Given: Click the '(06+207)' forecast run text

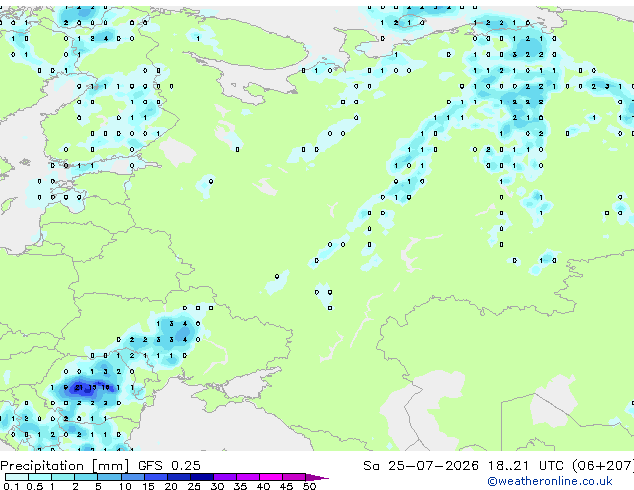Looking at the screenshot, I should coord(603,466).
